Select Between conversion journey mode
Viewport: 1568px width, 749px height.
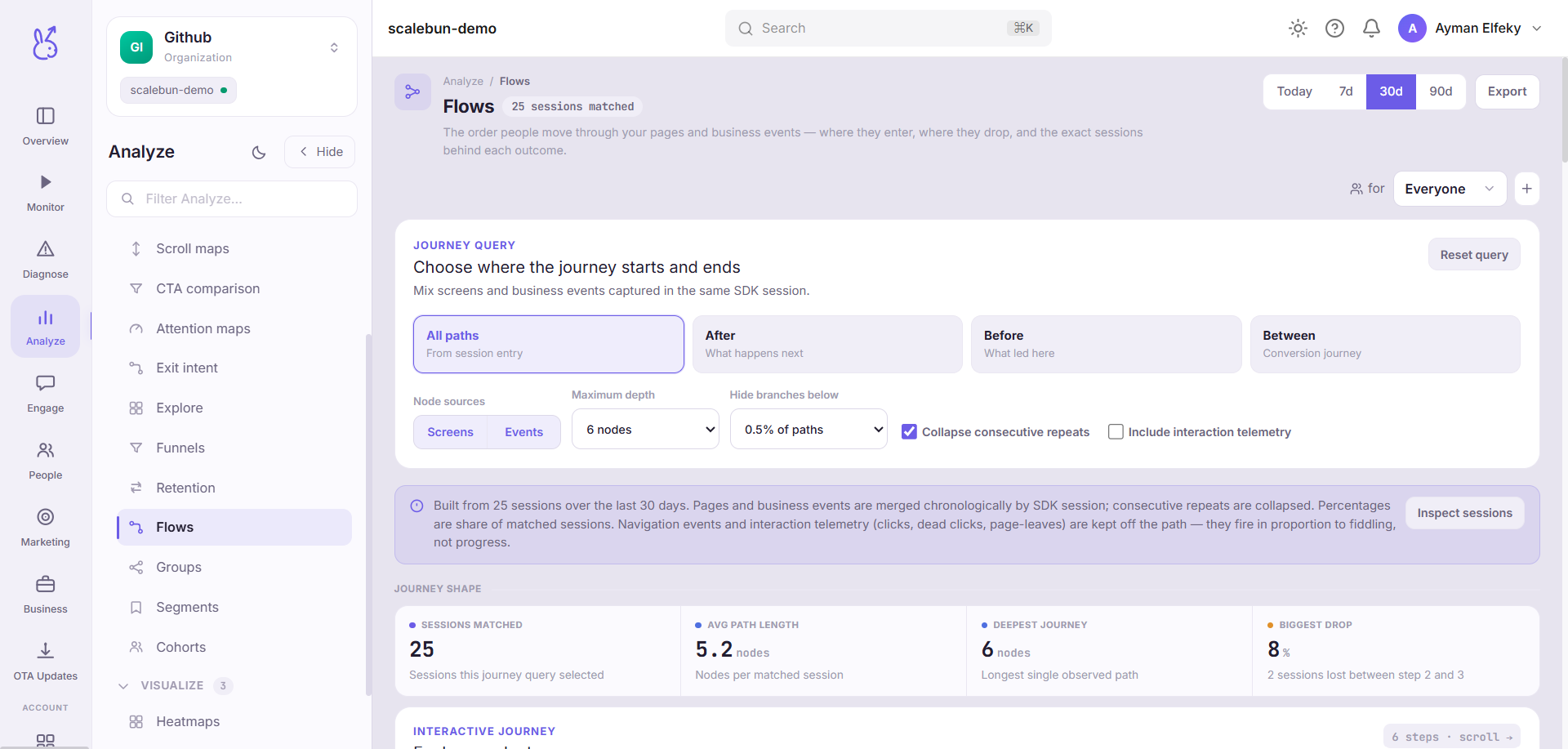pyautogui.click(x=1385, y=344)
